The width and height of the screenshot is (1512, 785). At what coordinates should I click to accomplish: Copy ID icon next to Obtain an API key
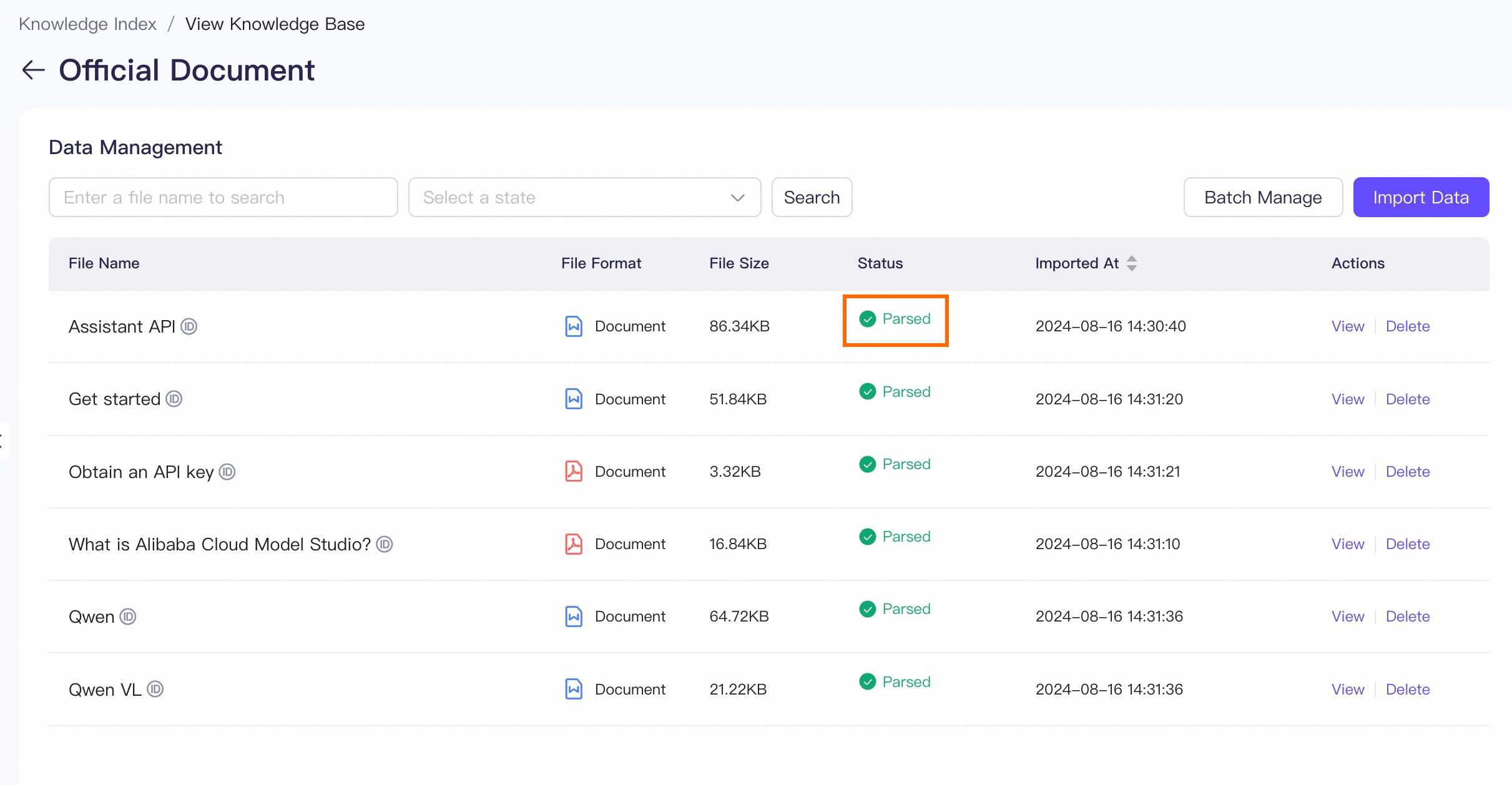tap(227, 472)
